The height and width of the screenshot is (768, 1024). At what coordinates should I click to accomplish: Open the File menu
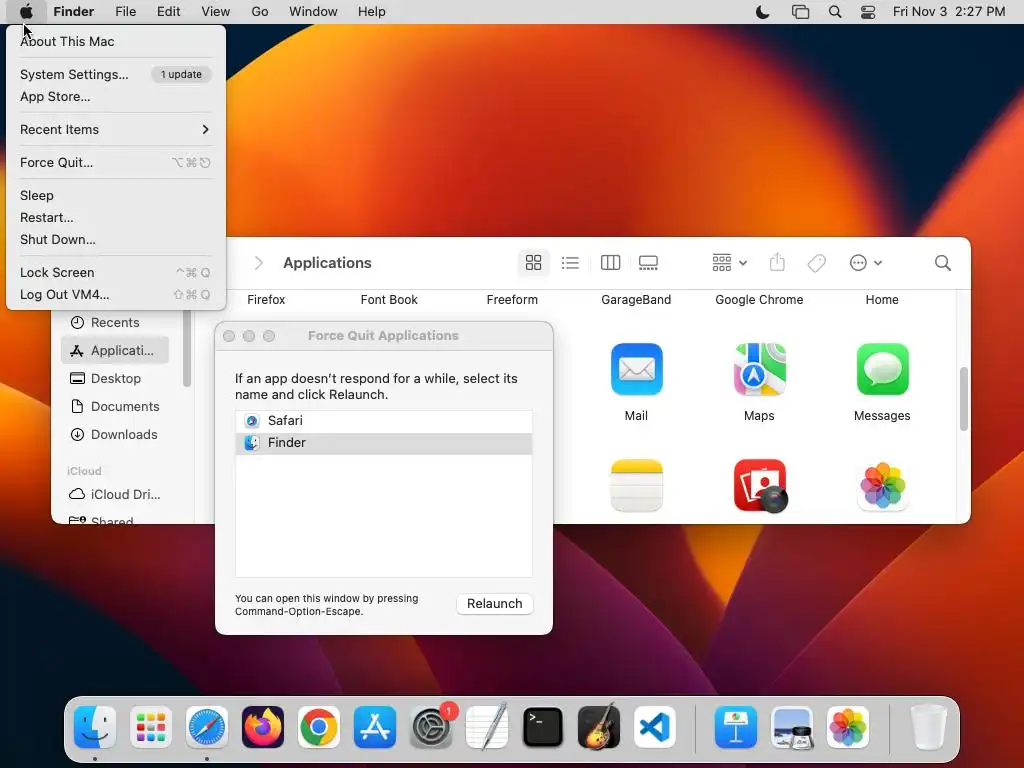125,12
